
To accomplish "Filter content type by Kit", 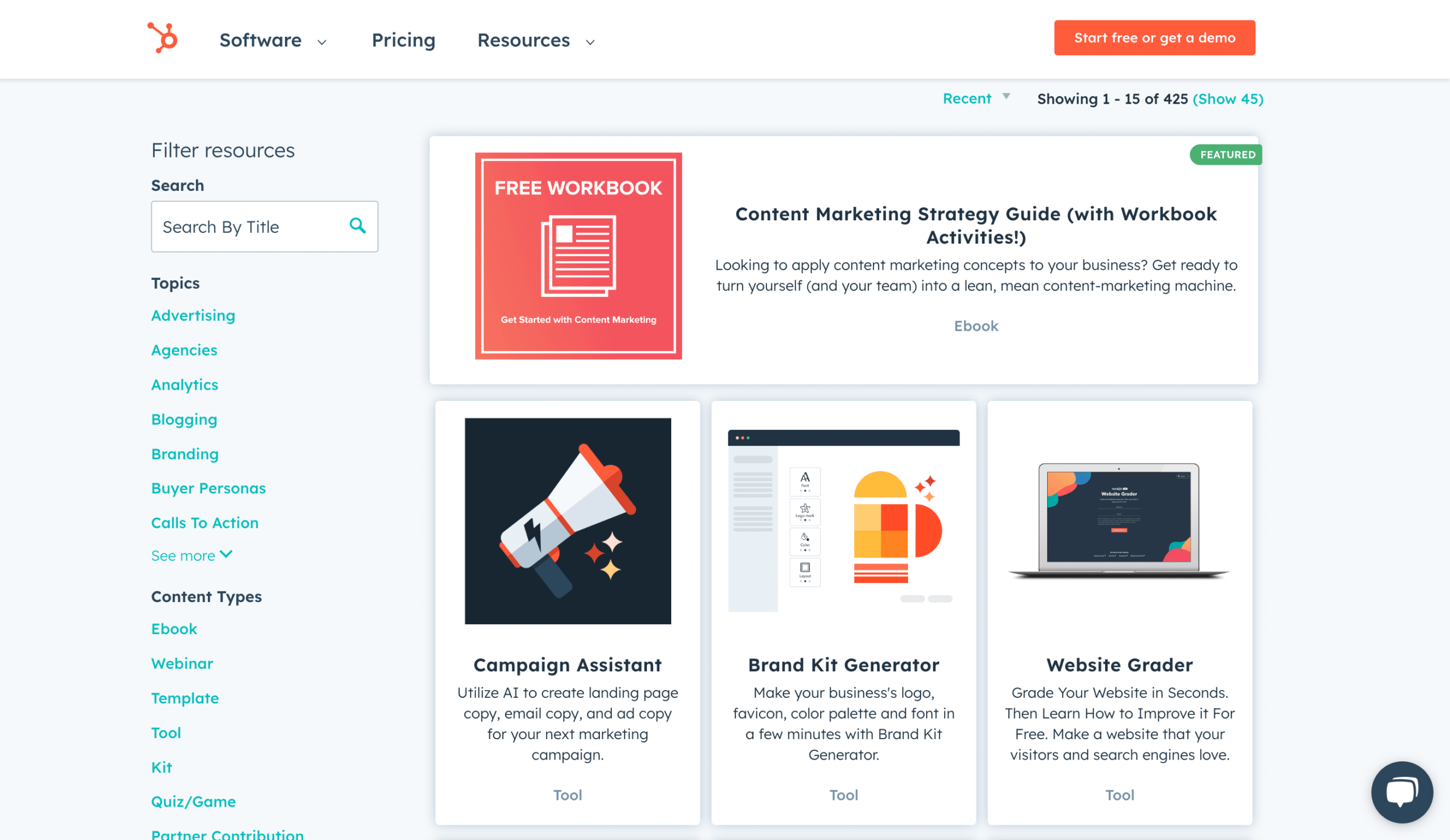I will click(161, 767).
